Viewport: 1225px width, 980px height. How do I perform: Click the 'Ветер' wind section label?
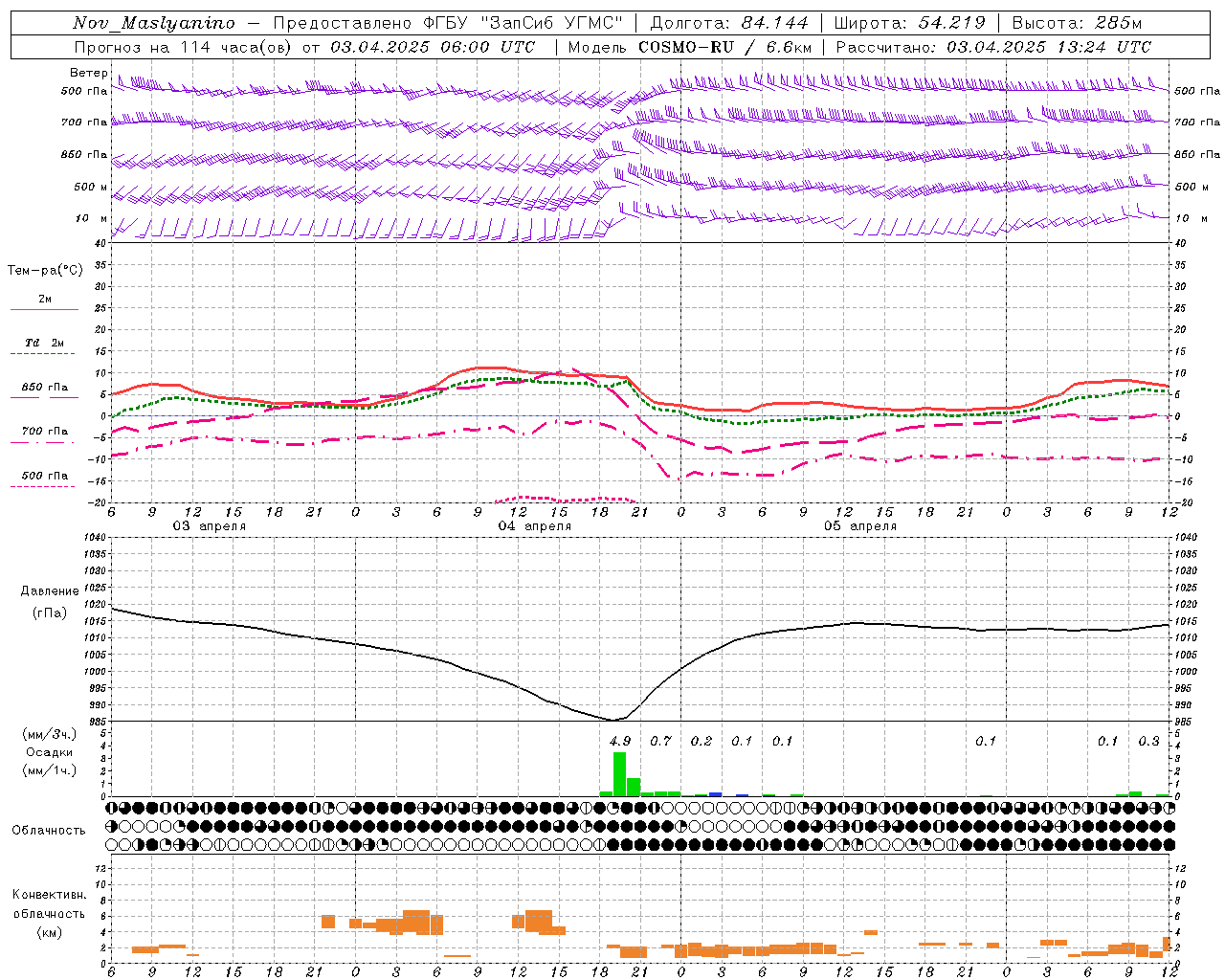click(89, 73)
